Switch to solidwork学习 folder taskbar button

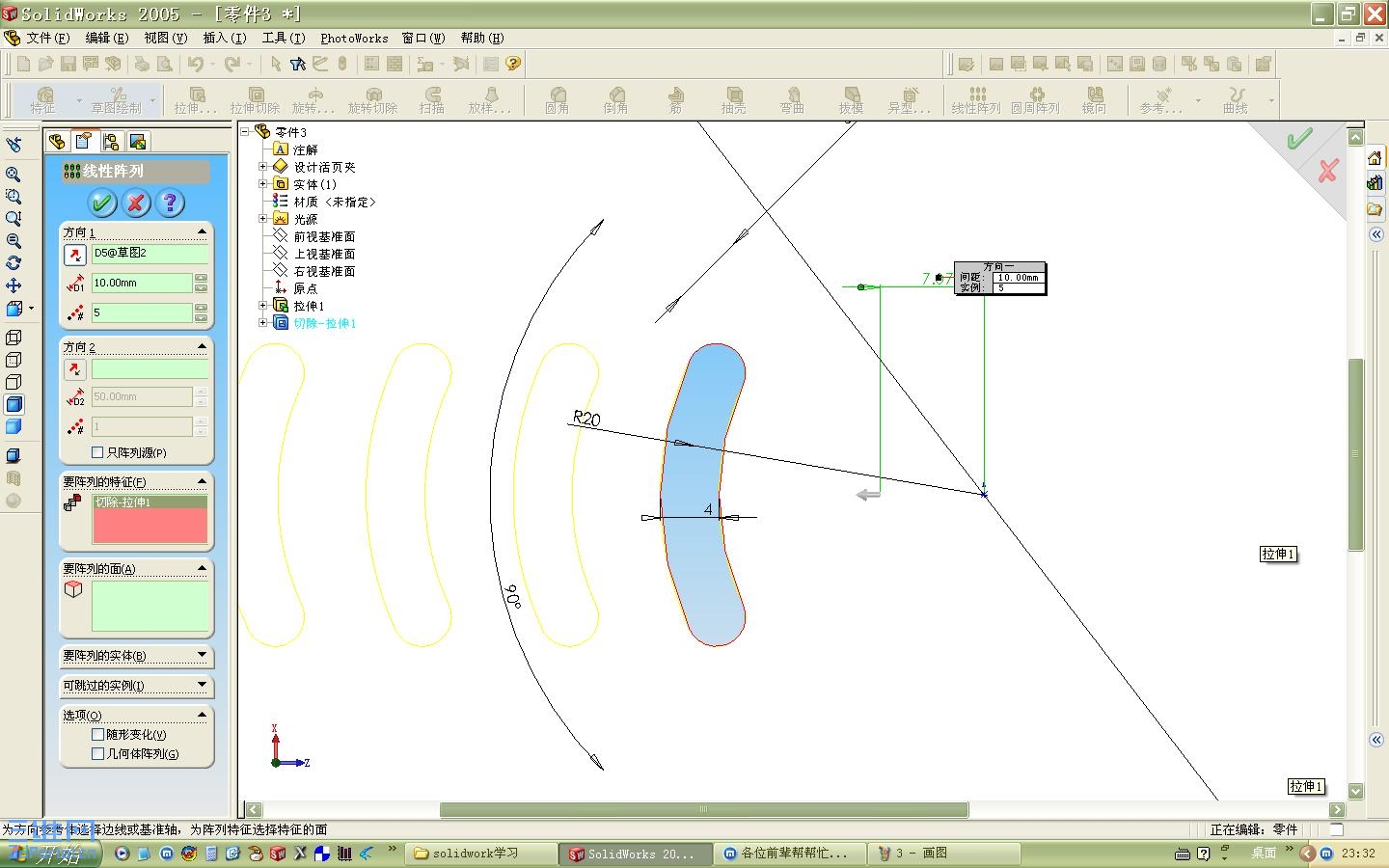481,854
